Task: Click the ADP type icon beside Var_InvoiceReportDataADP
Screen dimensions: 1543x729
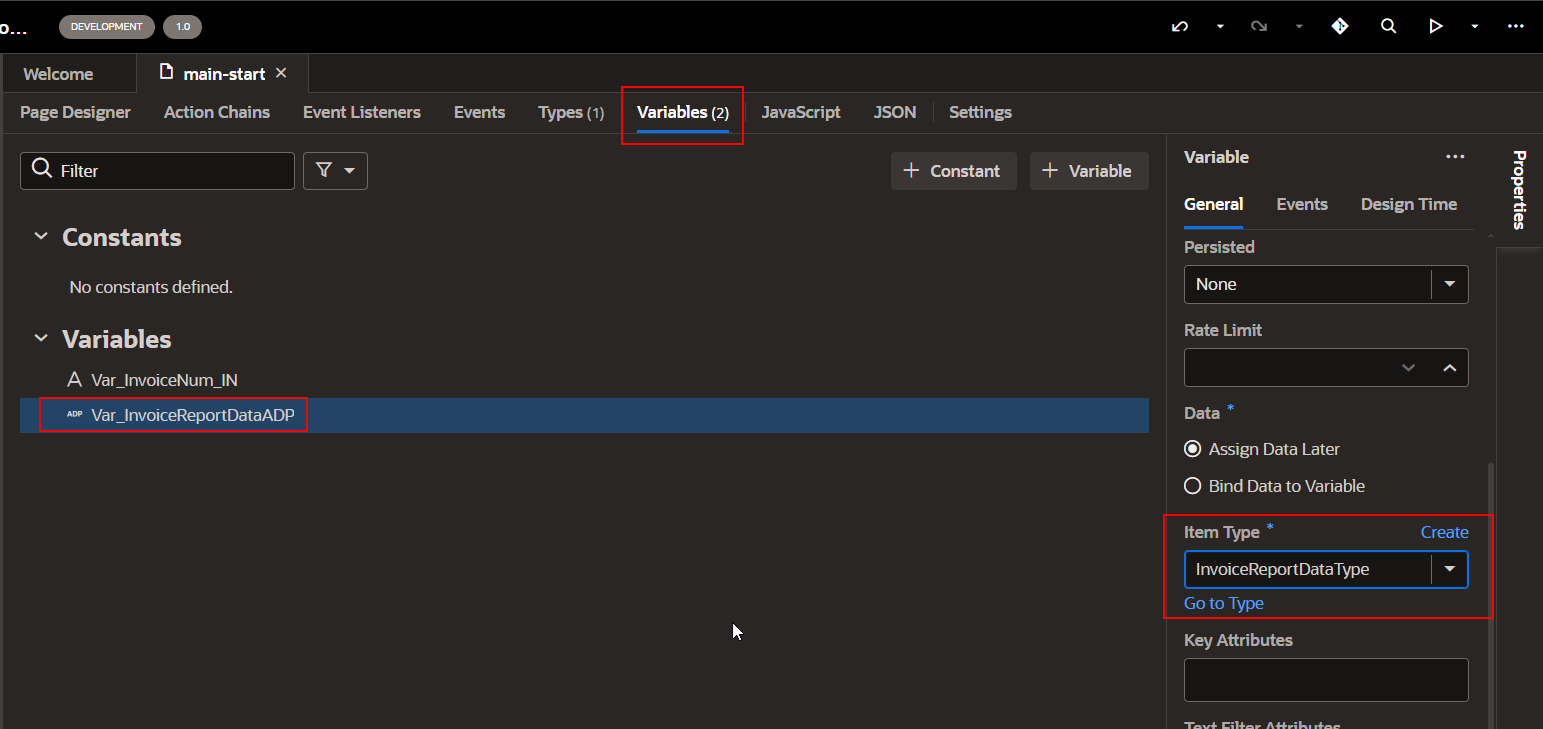Action: (x=74, y=414)
